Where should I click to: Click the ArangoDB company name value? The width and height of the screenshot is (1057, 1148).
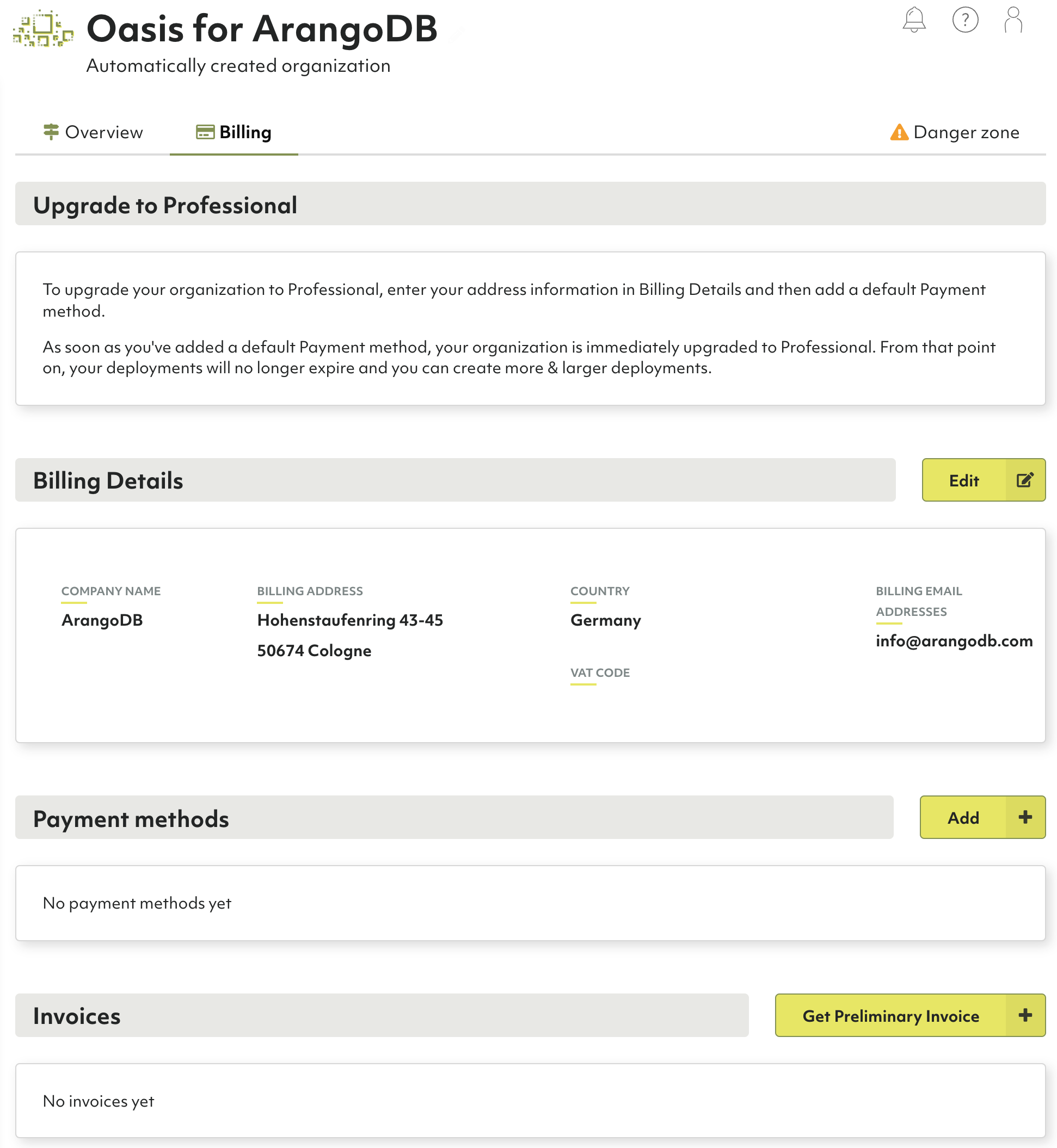(102, 620)
